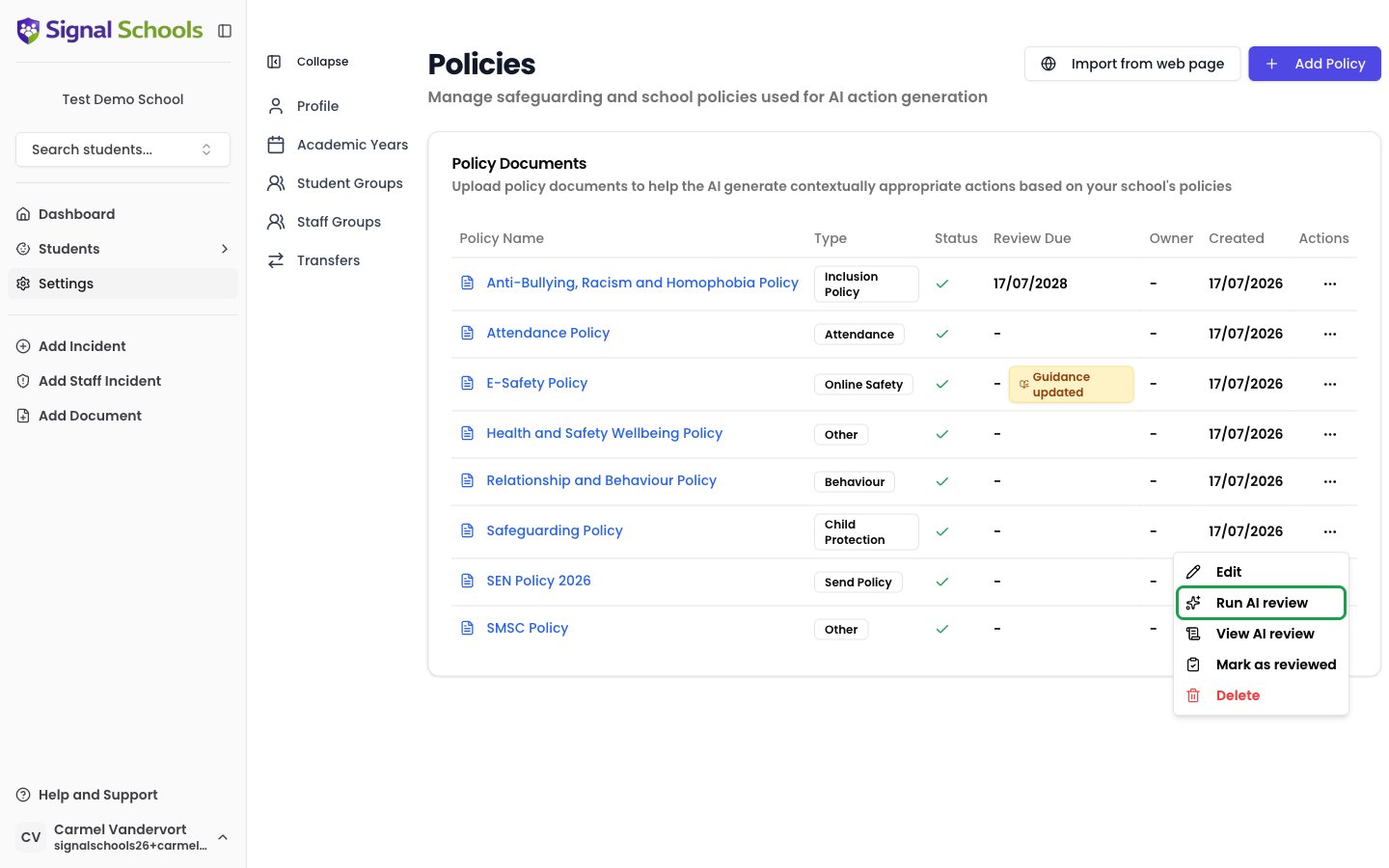Open Relationship and Behaviour Policy link
The height and width of the screenshot is (868, 1389).
(x=602, y=480)
